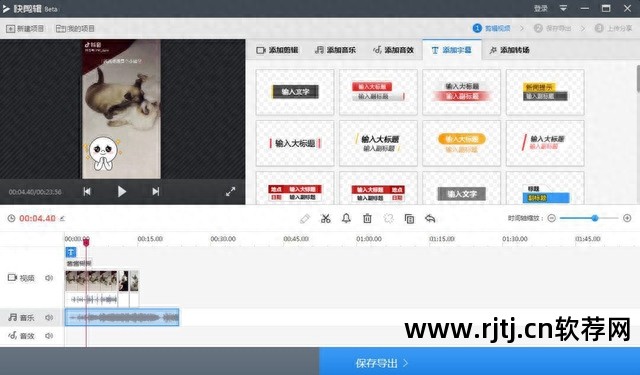
Task: Click the 00:15.00 mark on ruler
Action: pyautogui.click(x=150, y=239)
